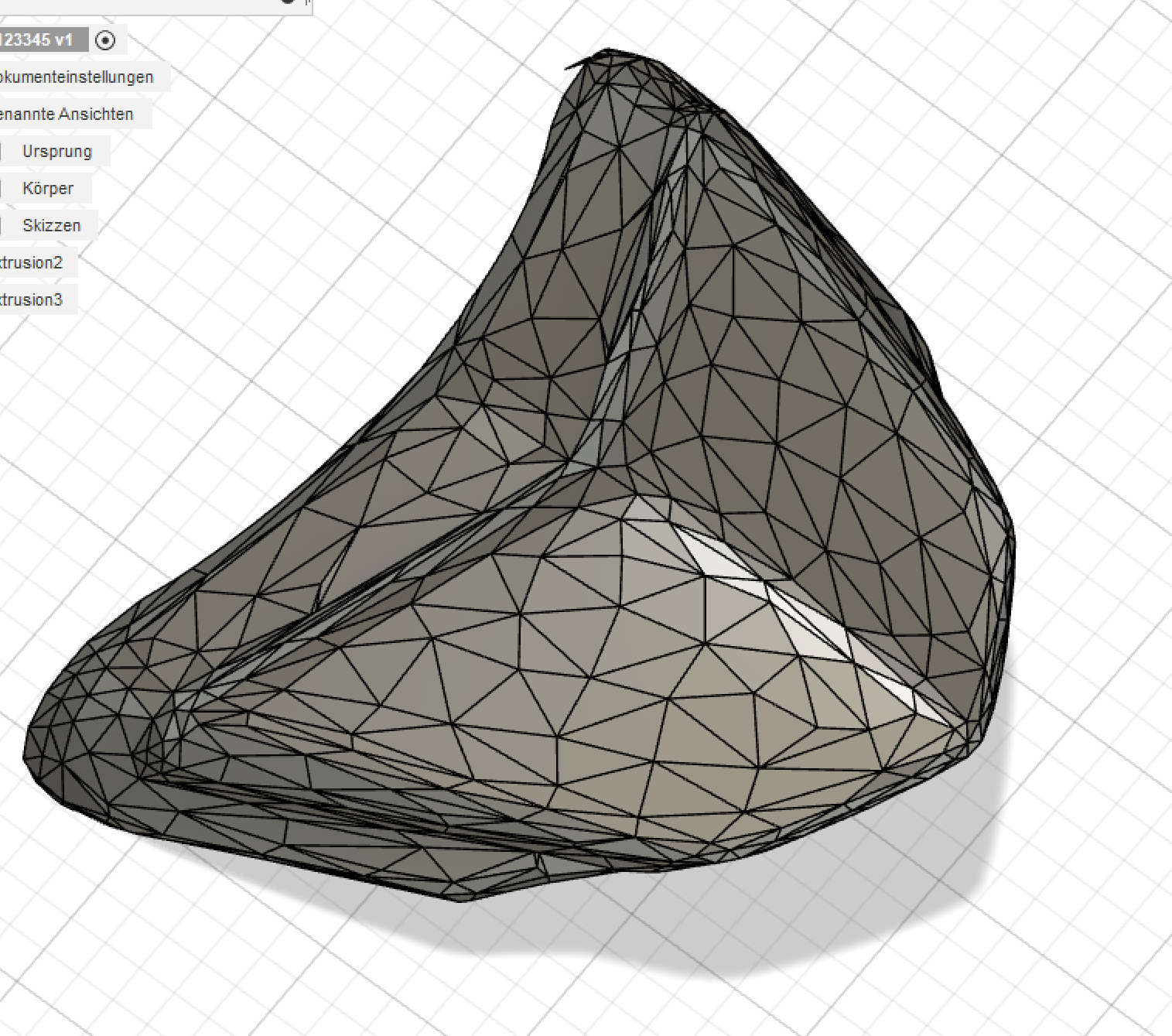
Task: Activate the component radio button beside 123345 v1
Action: click(x=105, y=40)
